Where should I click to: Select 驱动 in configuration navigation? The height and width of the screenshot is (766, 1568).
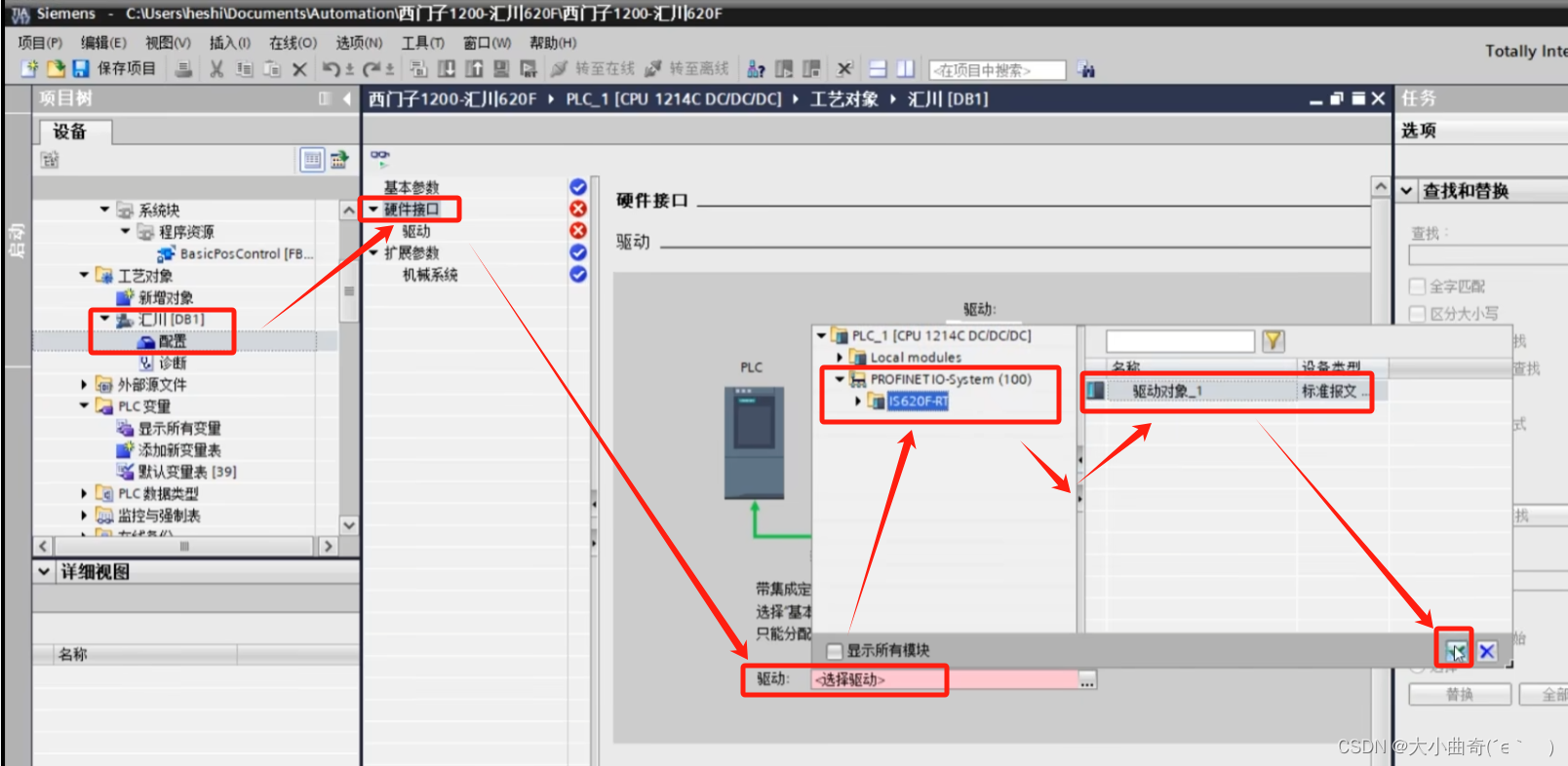point(416,231)
